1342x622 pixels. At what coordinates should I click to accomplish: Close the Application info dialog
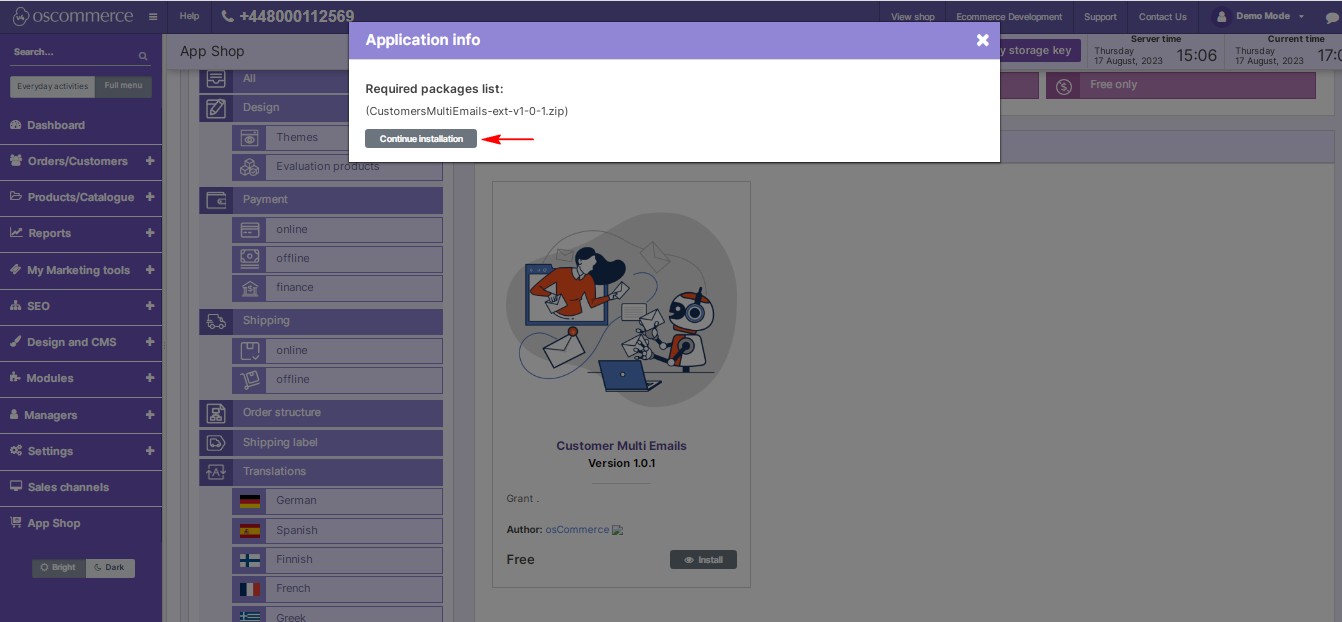coord(982,40)
